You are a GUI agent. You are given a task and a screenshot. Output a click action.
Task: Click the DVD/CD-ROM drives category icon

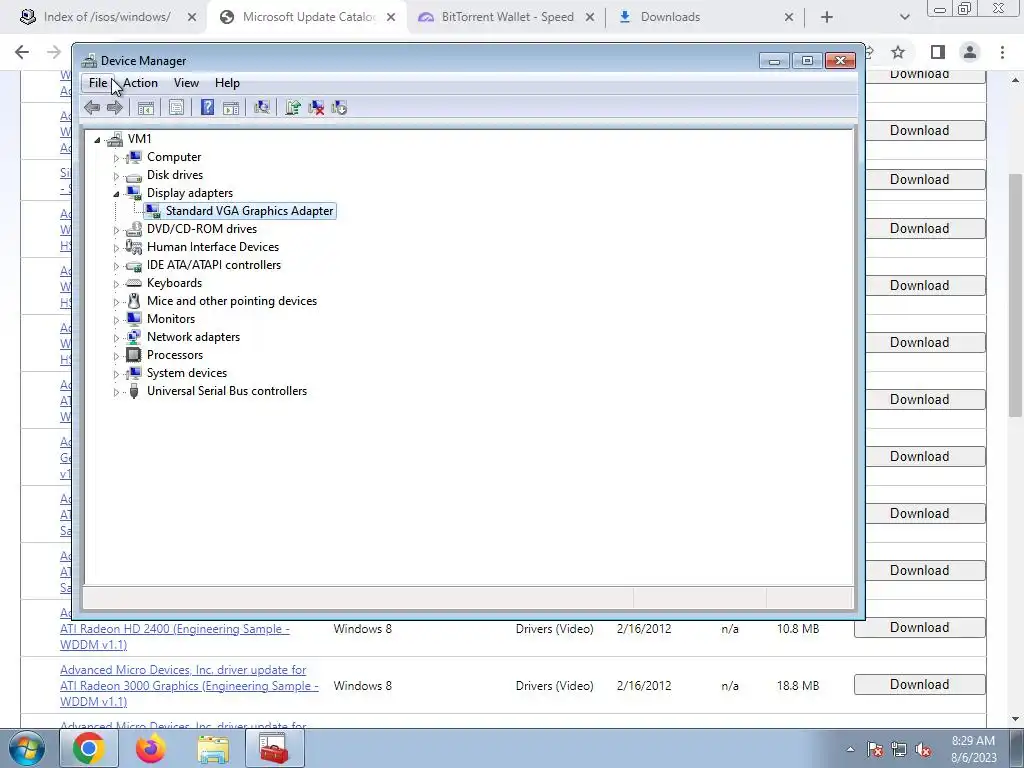pos(133,229)
